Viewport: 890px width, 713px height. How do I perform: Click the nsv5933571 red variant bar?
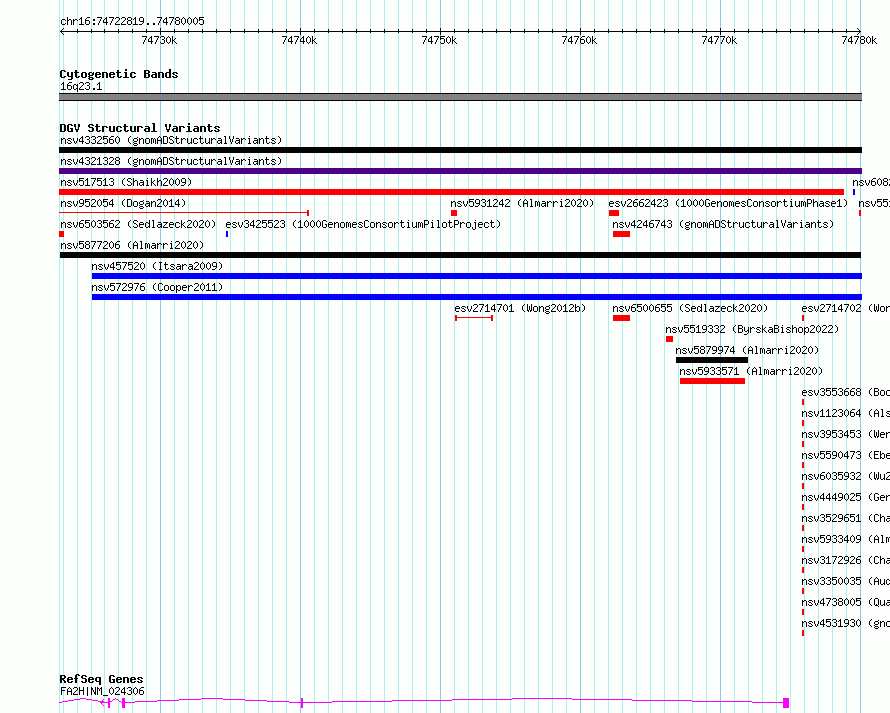pos(712,381)
